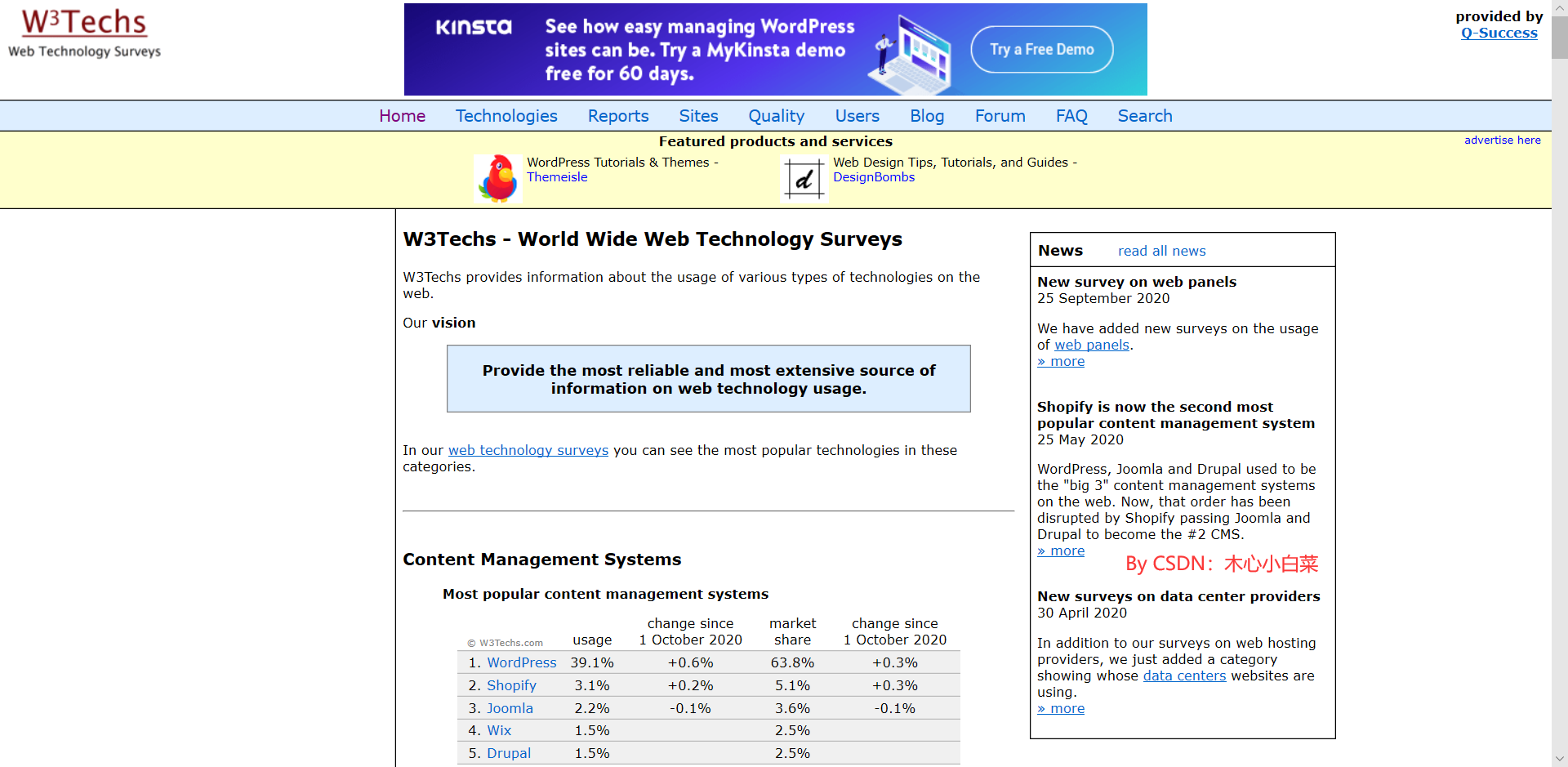This screenshot has height=767, width=1568.
Task: Click the vision statement box
Action: pyautogui.click(x=708, y=379)
